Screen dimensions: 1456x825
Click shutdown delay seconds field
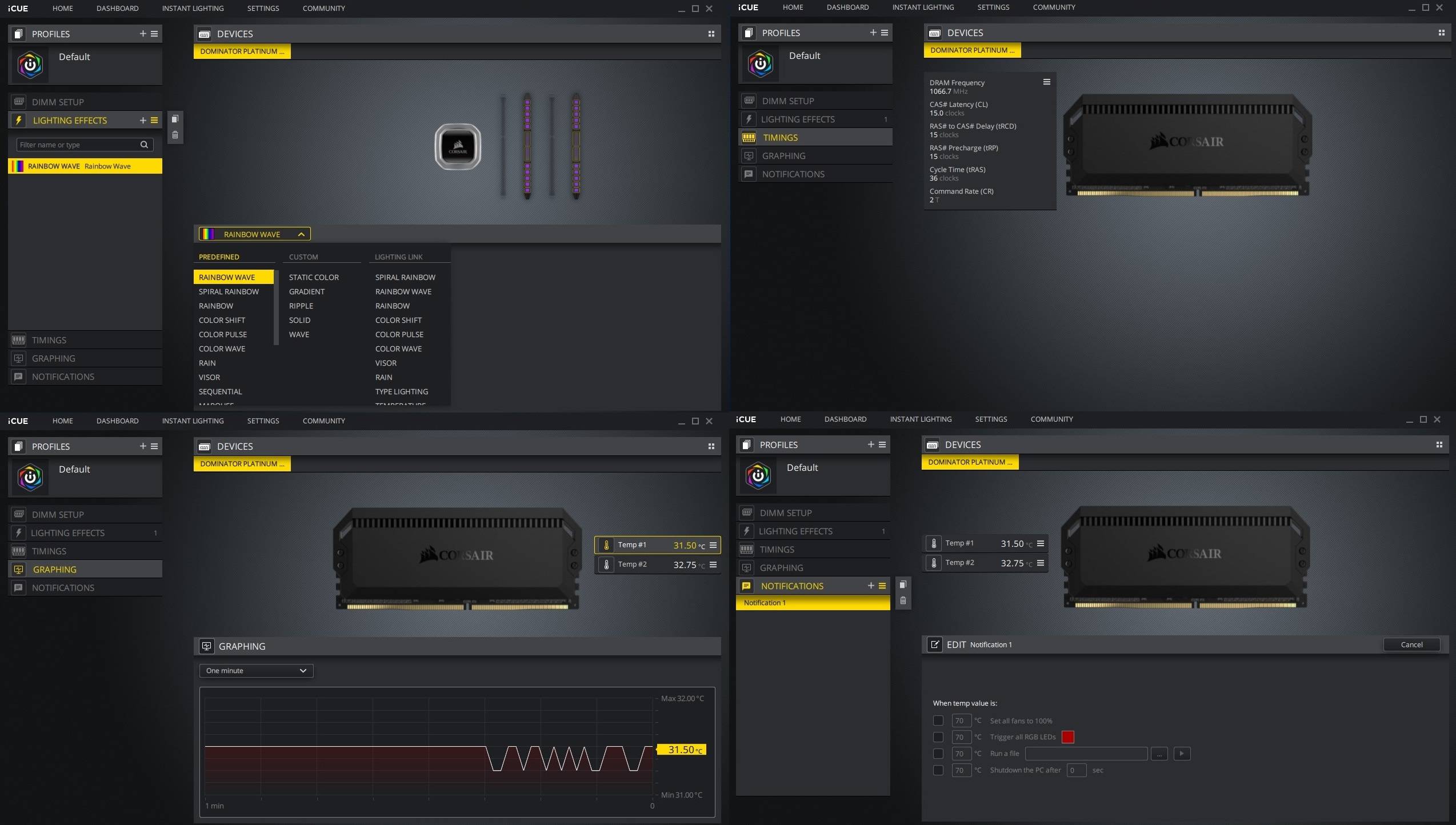pos(1077,770)
